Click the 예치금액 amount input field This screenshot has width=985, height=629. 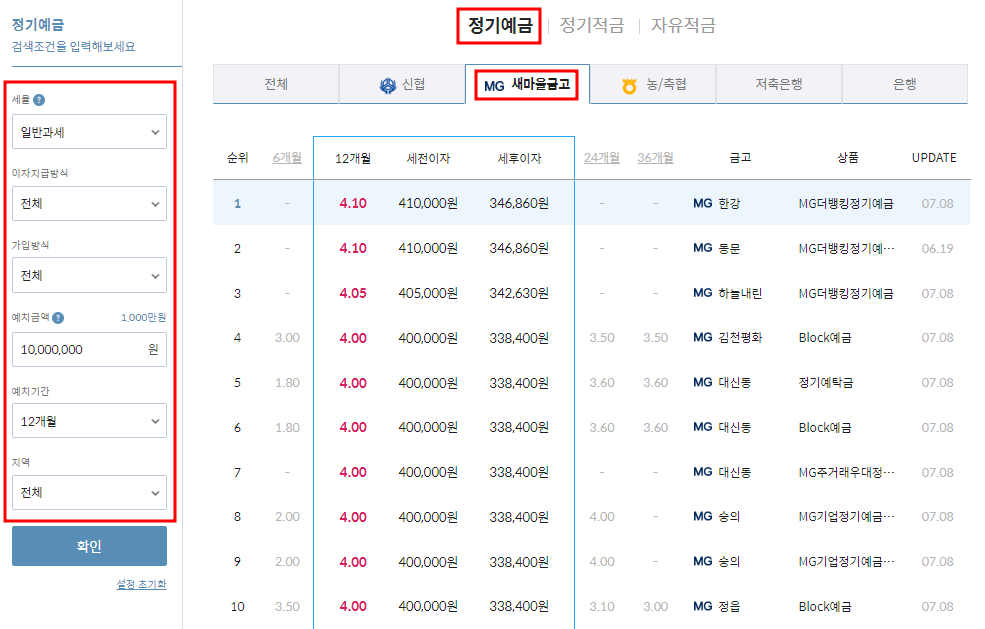(x=89, y=348)
